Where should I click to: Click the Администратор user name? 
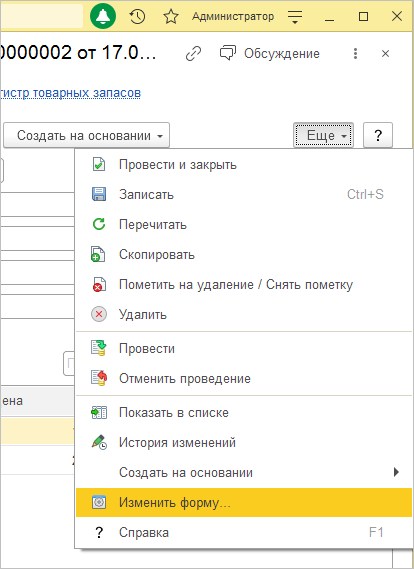click(x=233, y=17)
